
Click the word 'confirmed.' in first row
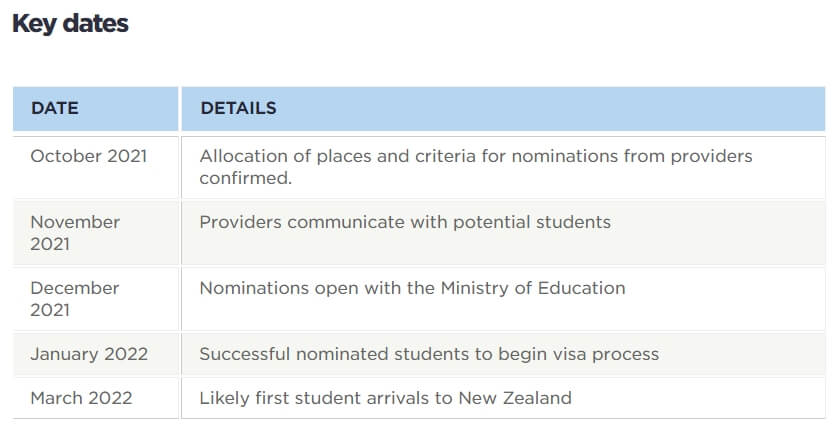[x=245, y=178]
